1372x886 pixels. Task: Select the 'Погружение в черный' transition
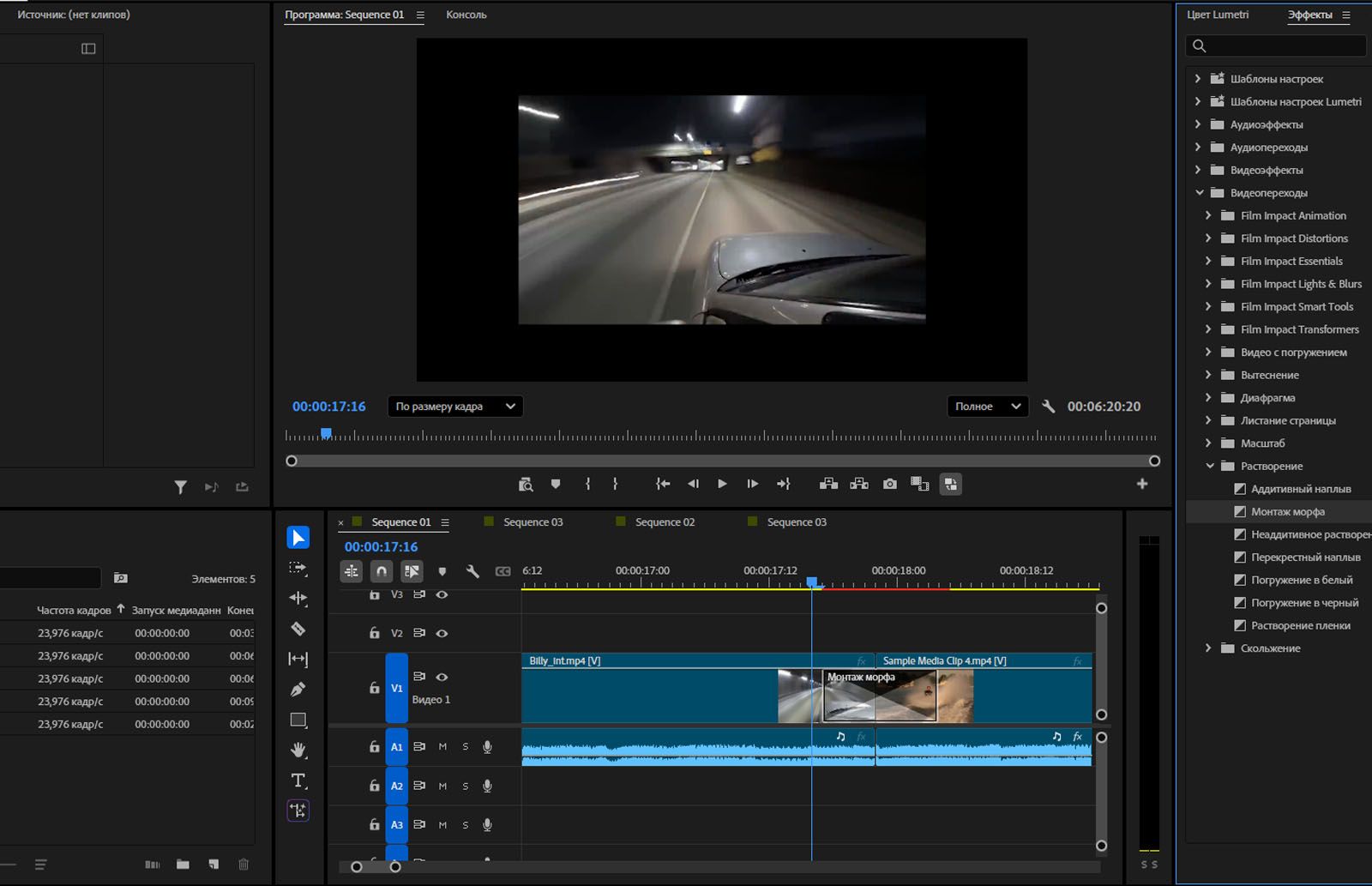pos(1303,603)
